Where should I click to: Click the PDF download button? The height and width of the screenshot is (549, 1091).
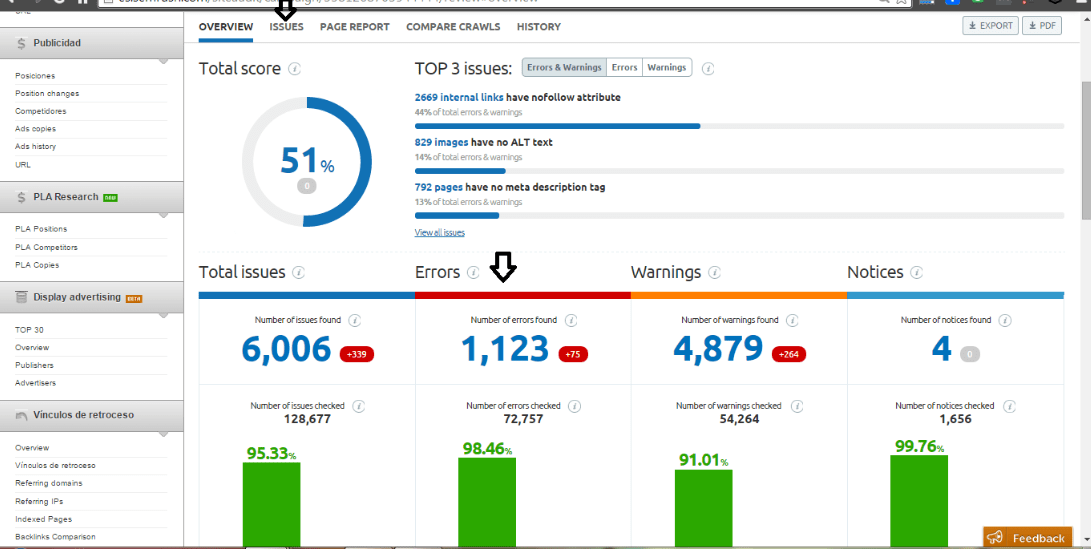tap(1042, 26)
